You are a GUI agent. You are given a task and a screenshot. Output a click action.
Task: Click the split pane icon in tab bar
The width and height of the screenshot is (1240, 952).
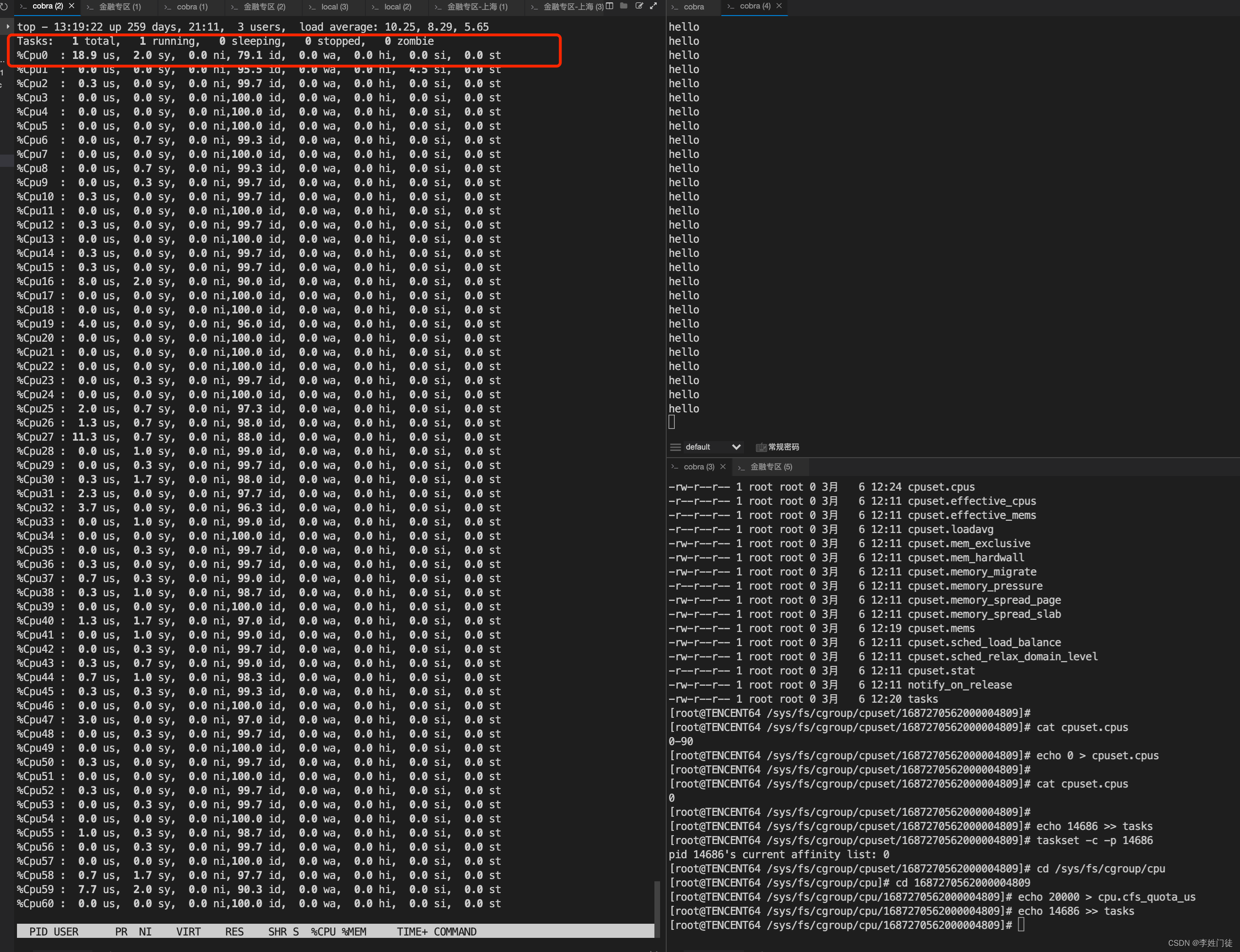click(x=610, y=6)
